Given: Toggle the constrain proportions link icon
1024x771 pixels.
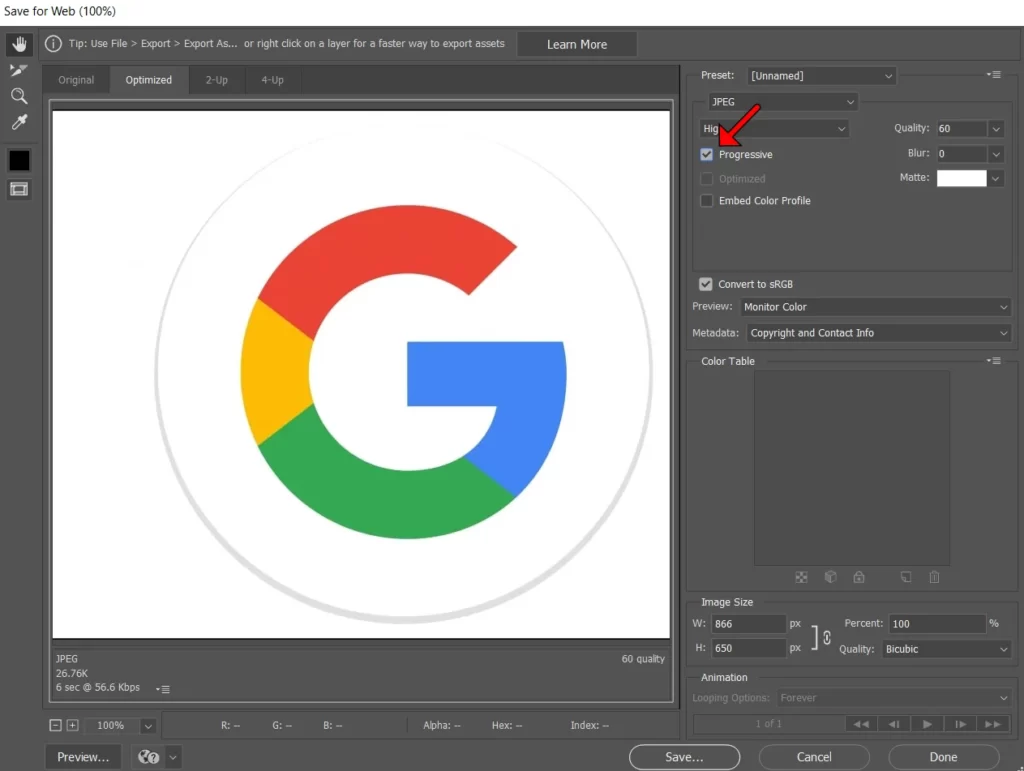Looking at the screenshot, I should point(827,638).
